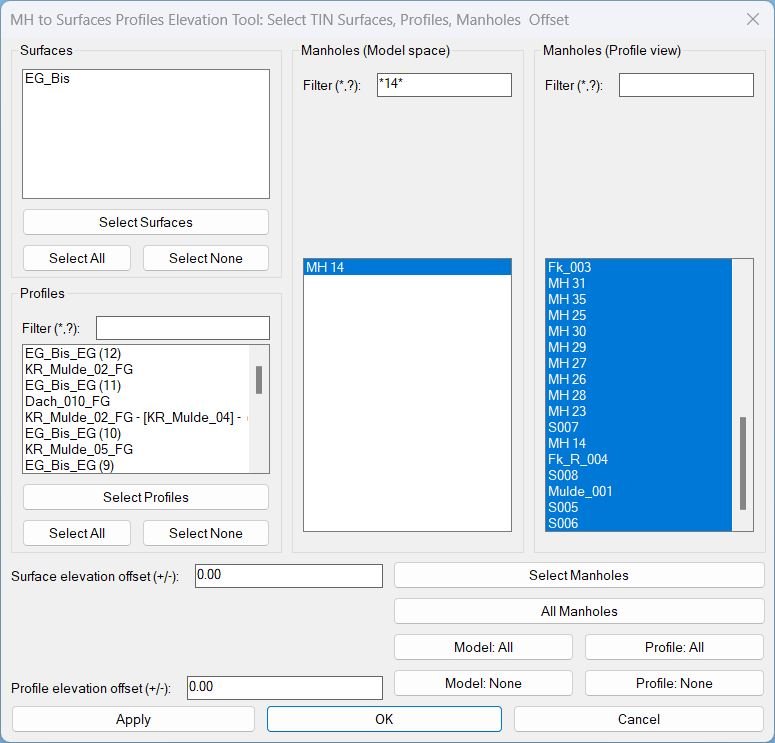Viewport: 775px width, 743px height.
Task: Click Select All under Surfaces
Action: click(x=77, y=258)
